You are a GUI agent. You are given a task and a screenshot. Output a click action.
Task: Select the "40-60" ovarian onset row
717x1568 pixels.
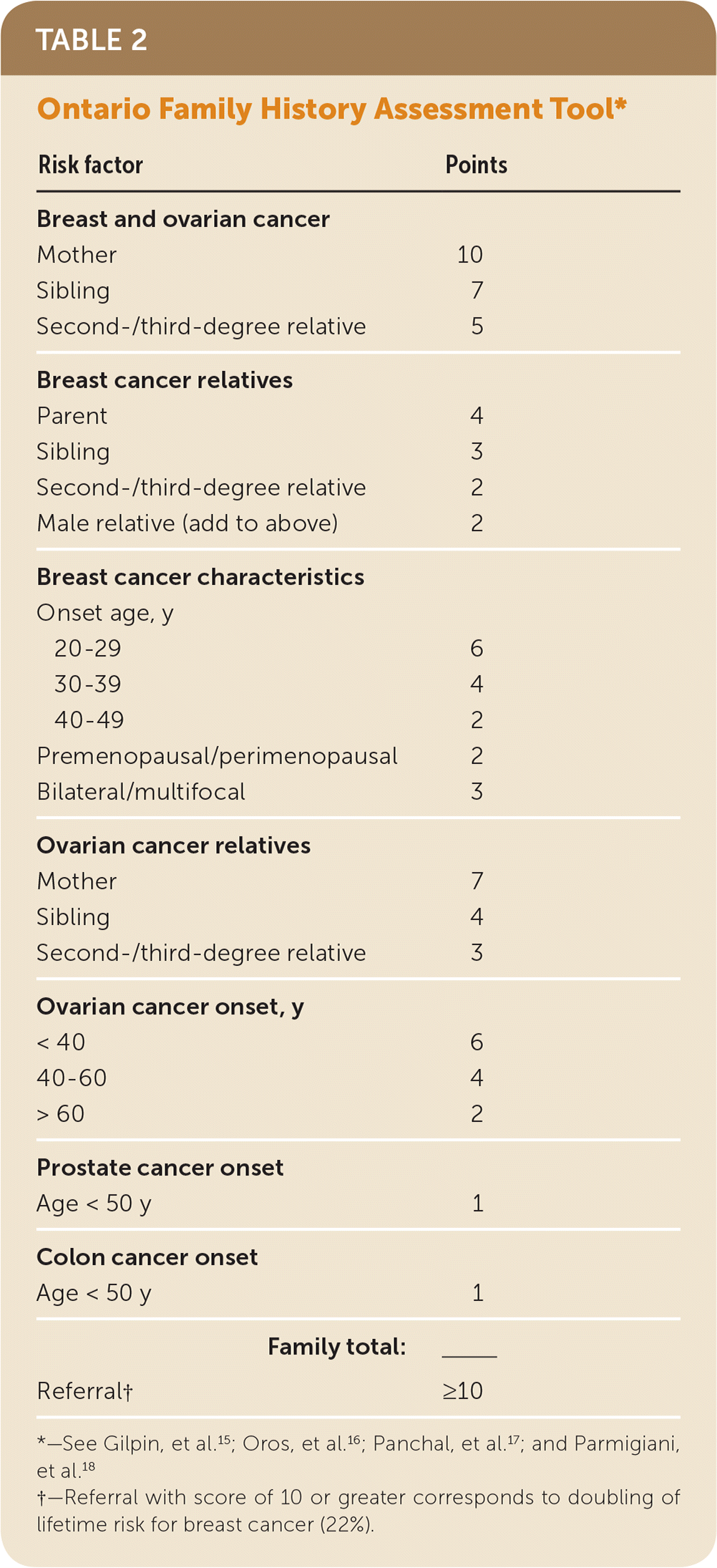[72, 1078]
